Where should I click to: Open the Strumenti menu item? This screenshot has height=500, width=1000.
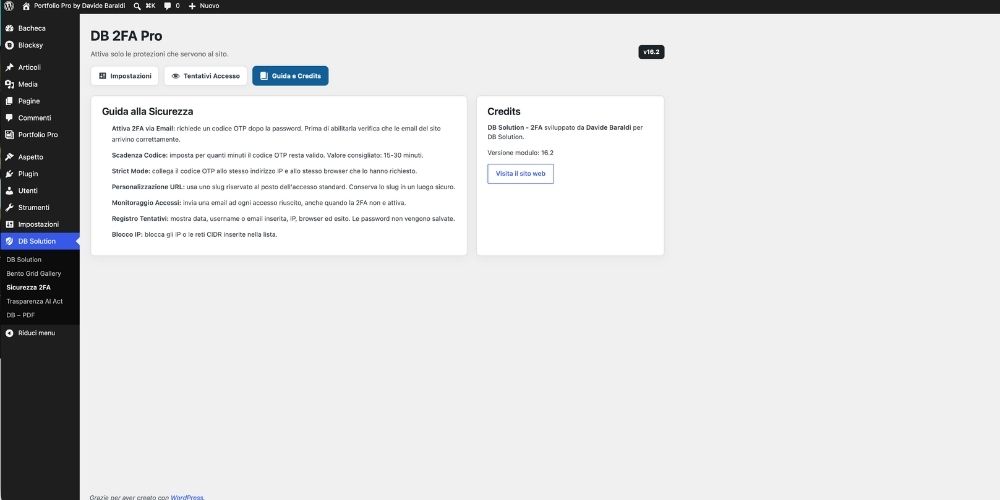pos(40,208)
